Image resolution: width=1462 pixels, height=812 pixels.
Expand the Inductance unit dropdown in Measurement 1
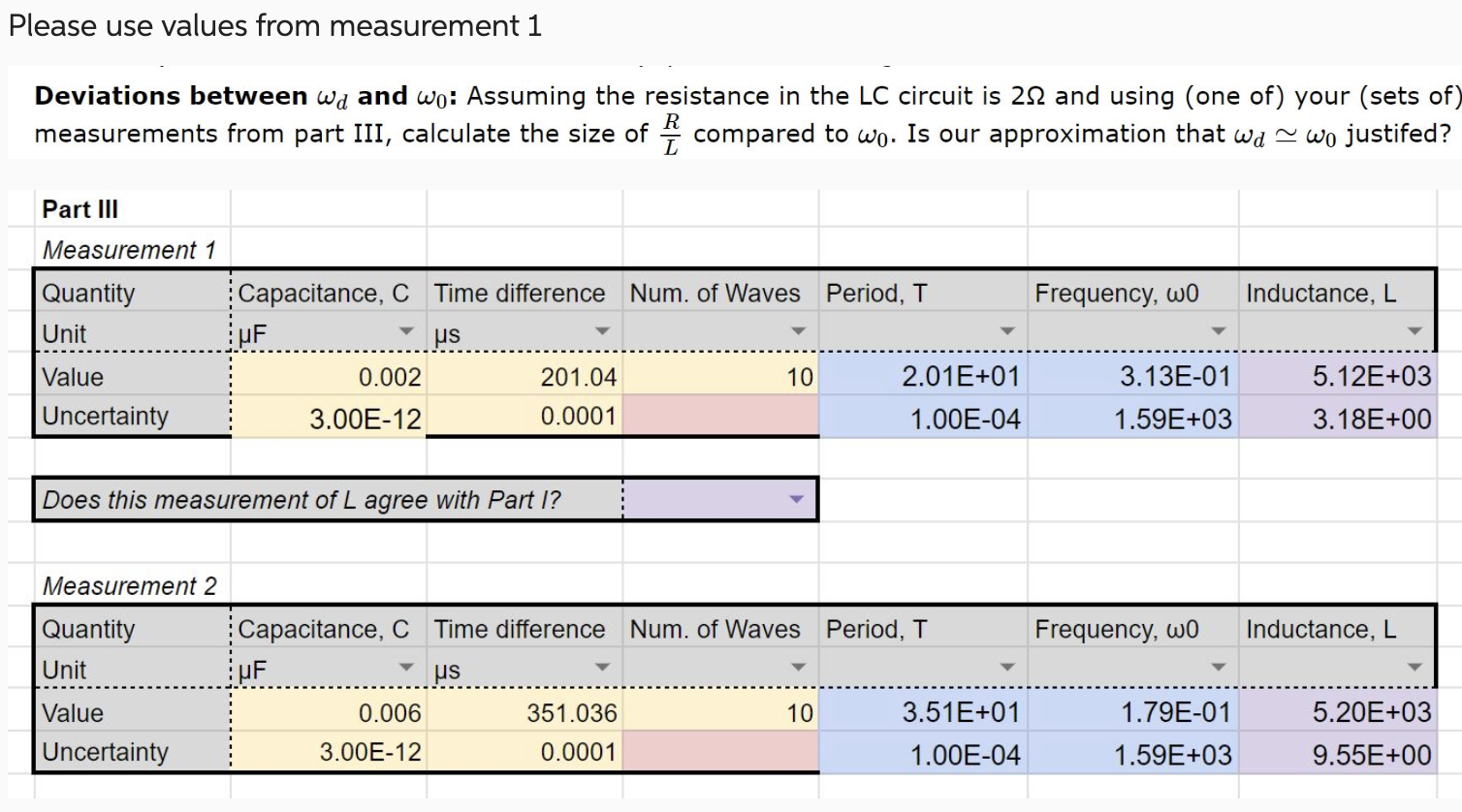click(1414, 332)
